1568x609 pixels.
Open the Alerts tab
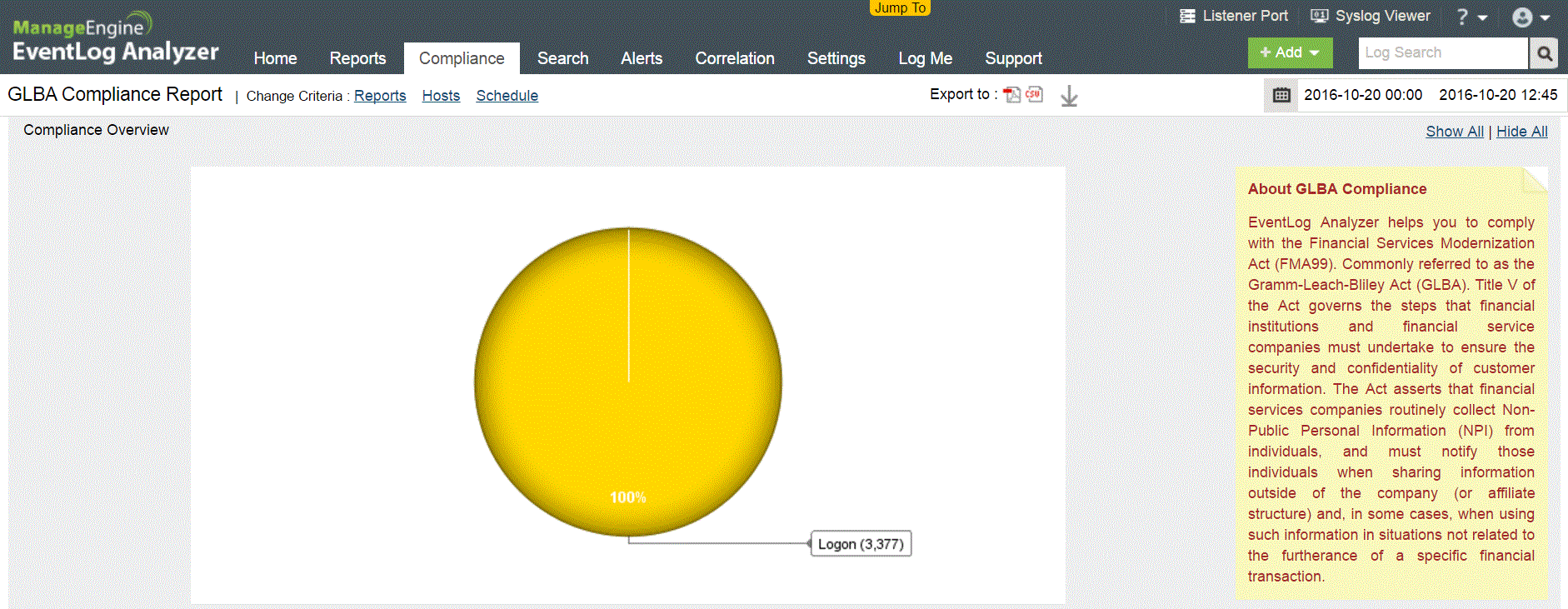click(642, 58)
